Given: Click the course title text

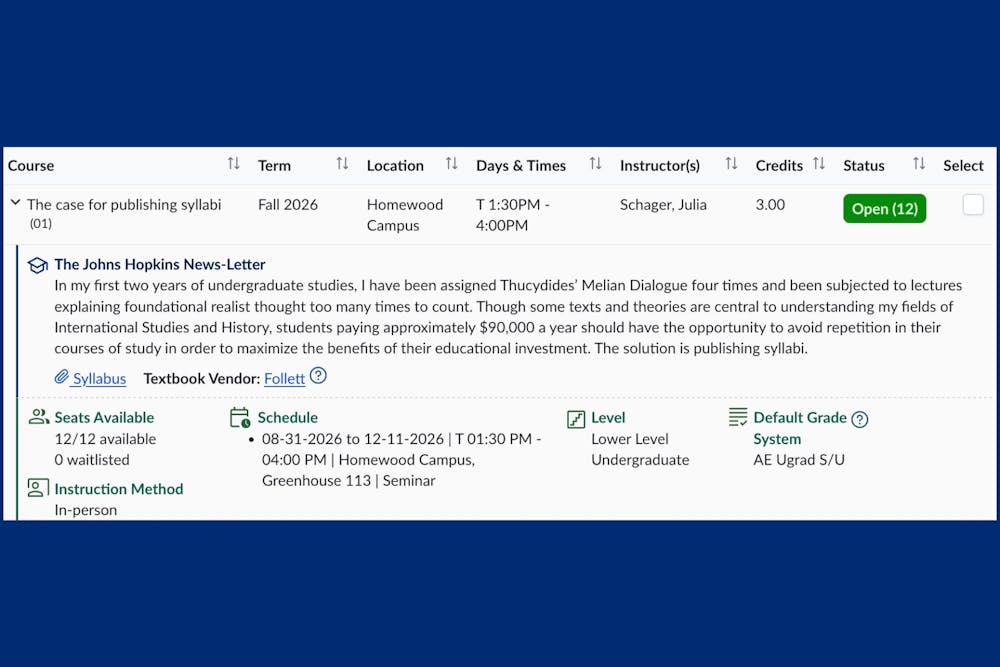Looking at the screenshot, I should tap(124, 204).
